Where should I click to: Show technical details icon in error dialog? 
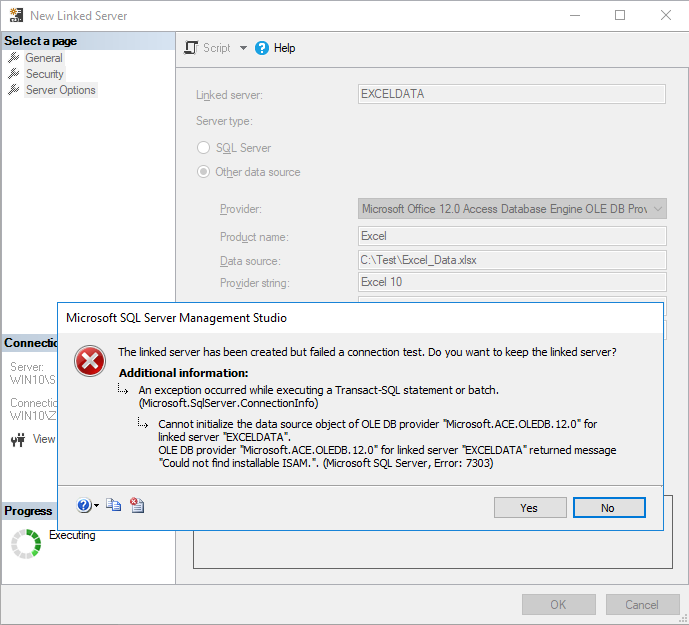coord(137,505)
